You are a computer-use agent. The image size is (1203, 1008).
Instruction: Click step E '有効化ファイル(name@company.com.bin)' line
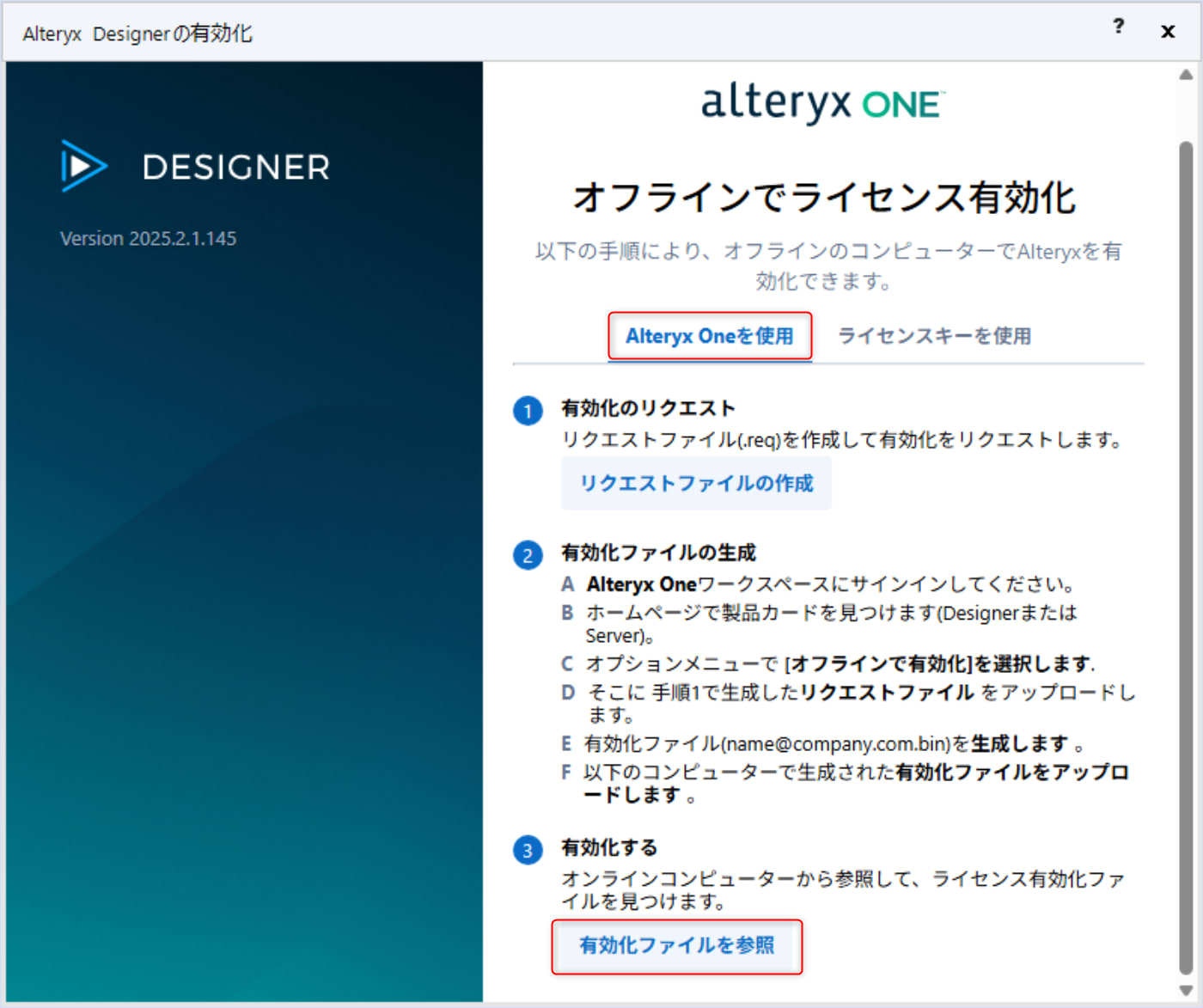click(822, 743)
